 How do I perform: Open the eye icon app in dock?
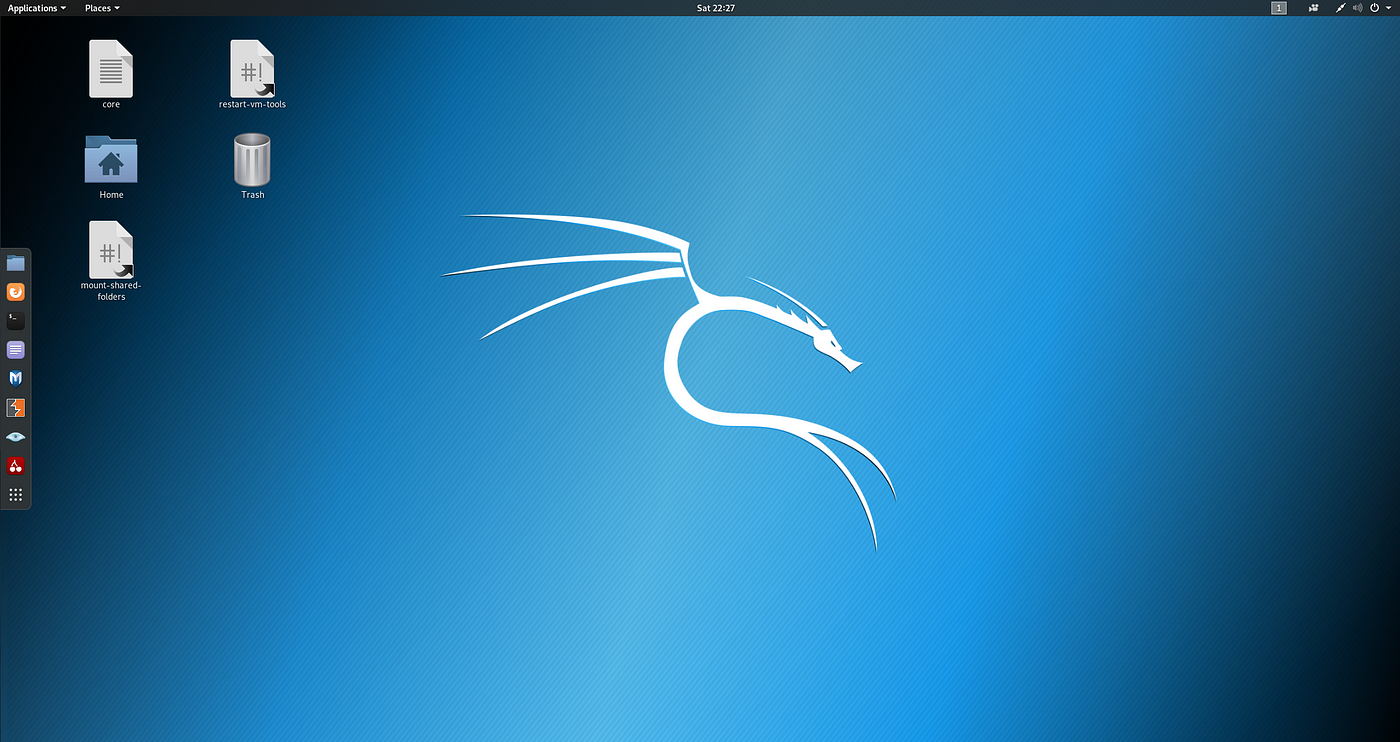pyautogui.click(x=15, y=437)
